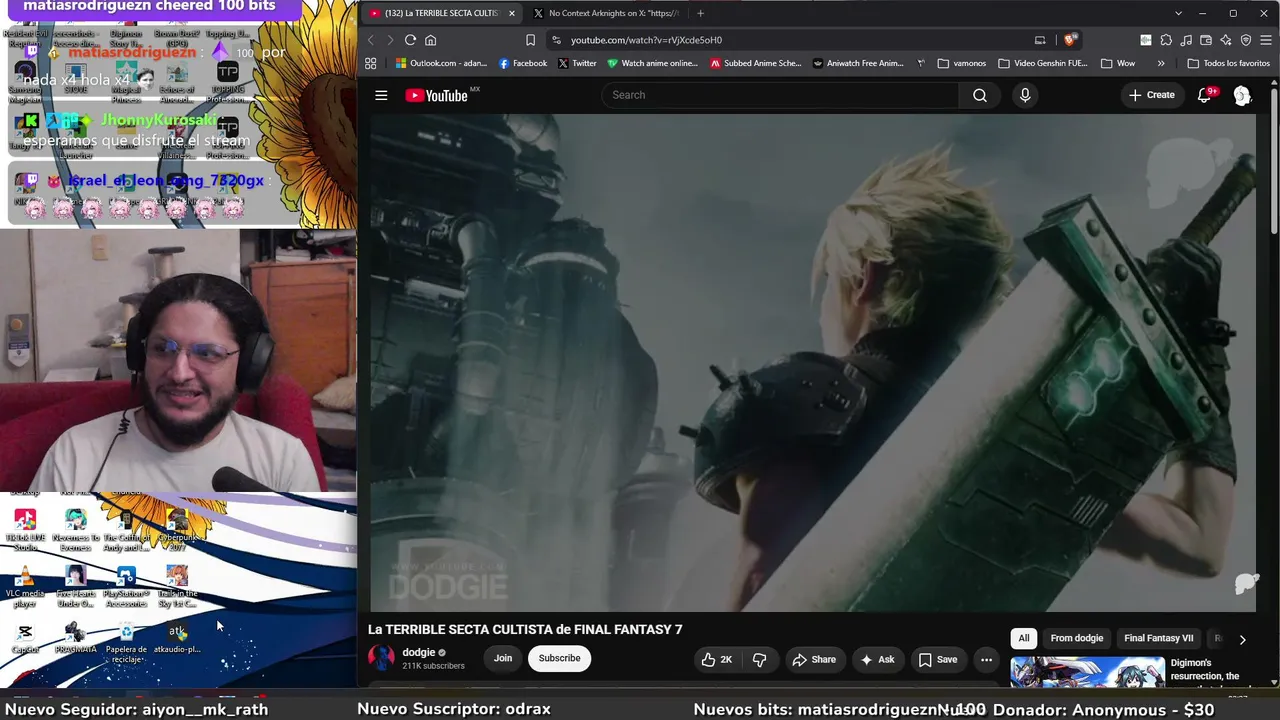Open the dodgie channel avatar
The height and width of the screenshot is (720, 1280).
[381, 657]
